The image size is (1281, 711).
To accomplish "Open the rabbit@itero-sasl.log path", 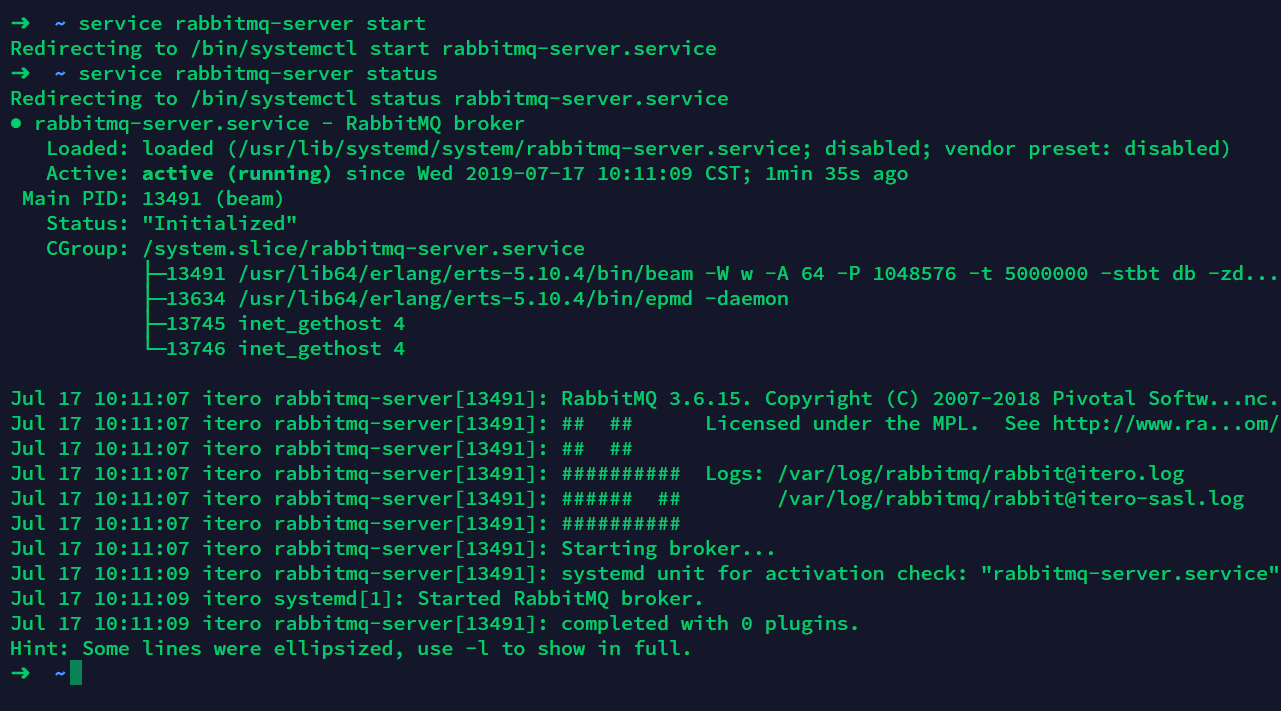I will 1011,499.
